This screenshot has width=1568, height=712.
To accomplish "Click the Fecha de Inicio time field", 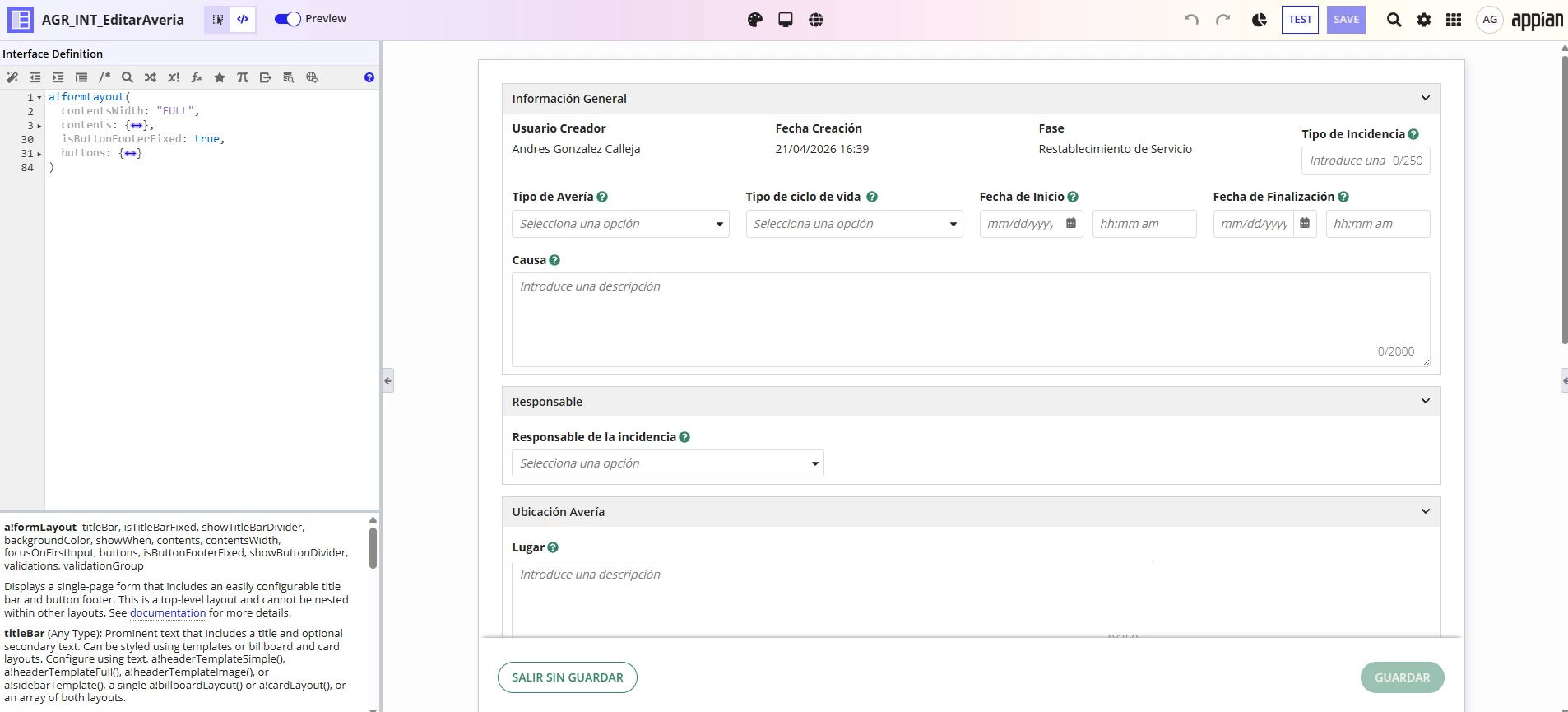I will [1144, 224].
